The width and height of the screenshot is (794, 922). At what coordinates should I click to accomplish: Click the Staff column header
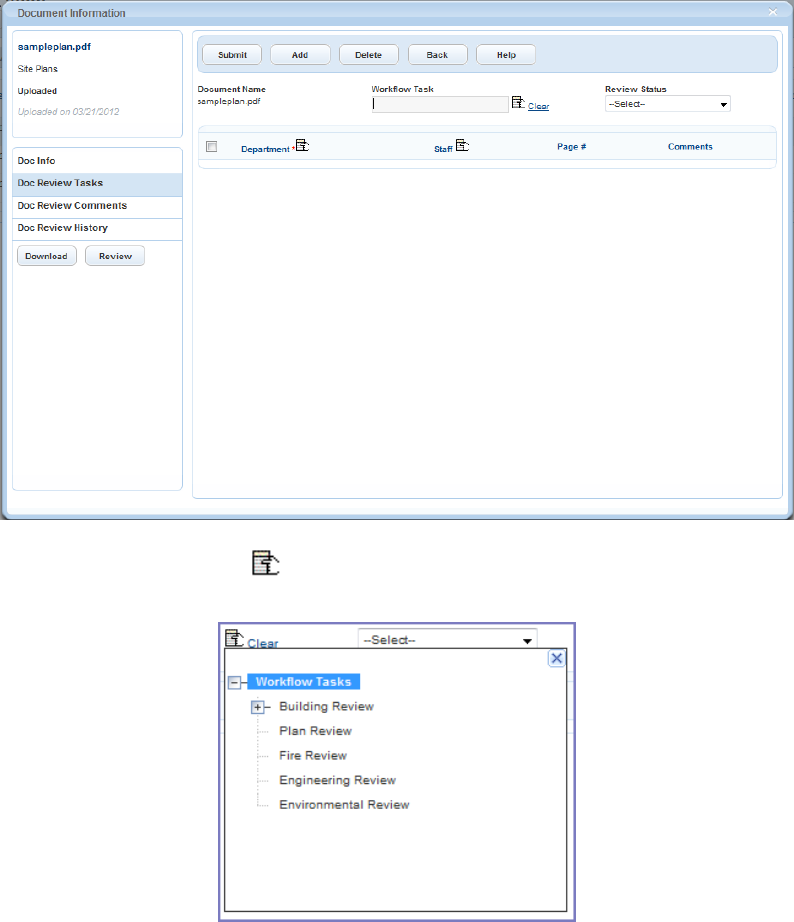click(443, 149)
